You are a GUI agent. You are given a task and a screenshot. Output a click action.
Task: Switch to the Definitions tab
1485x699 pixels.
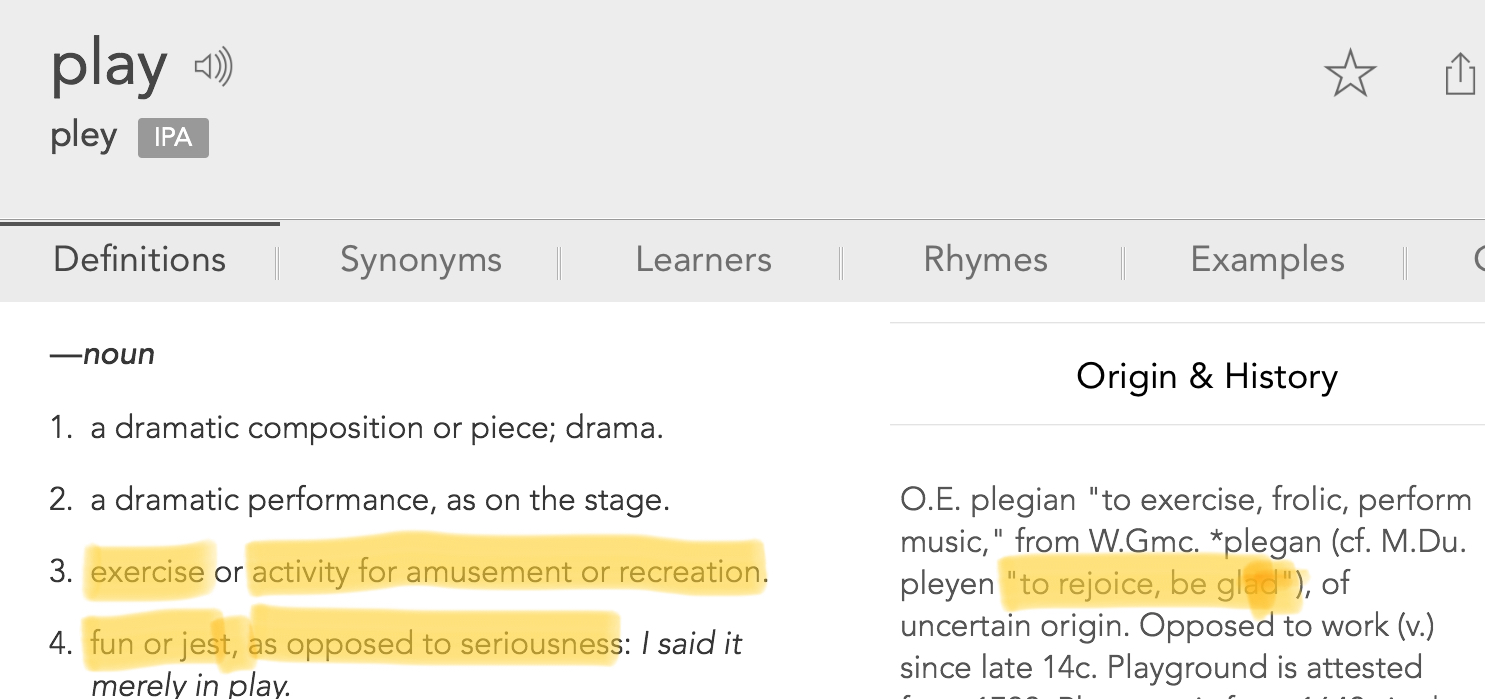[x=139, y=260]
